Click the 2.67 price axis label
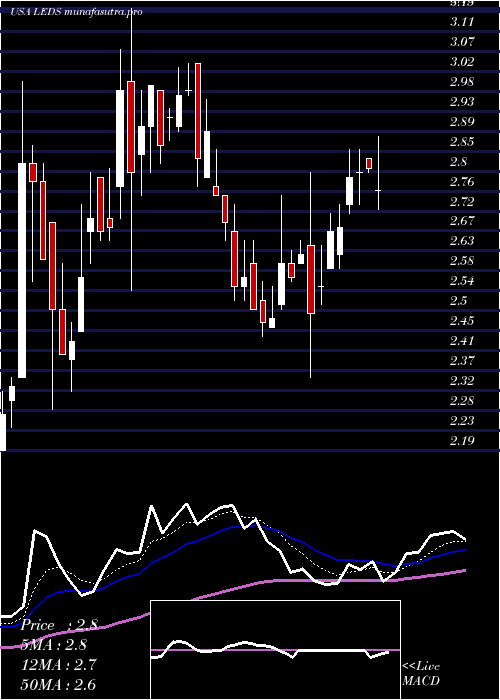 tap(462, 221)
